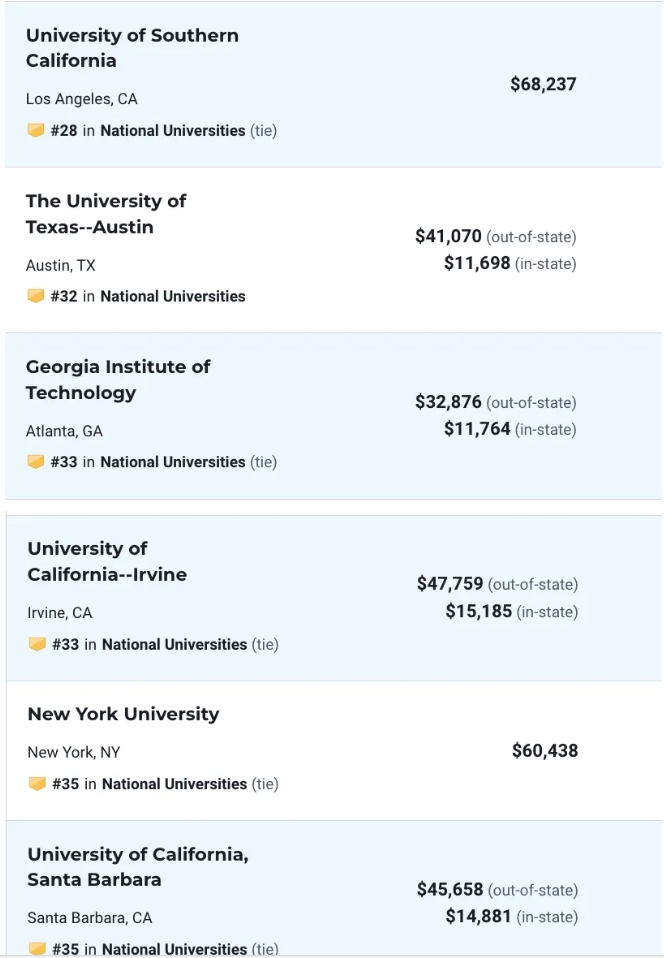Click National Universities link under UC Irvine
Image resolution: width=664 pixels, height=958 pixels.
click(x=174, y=644)
